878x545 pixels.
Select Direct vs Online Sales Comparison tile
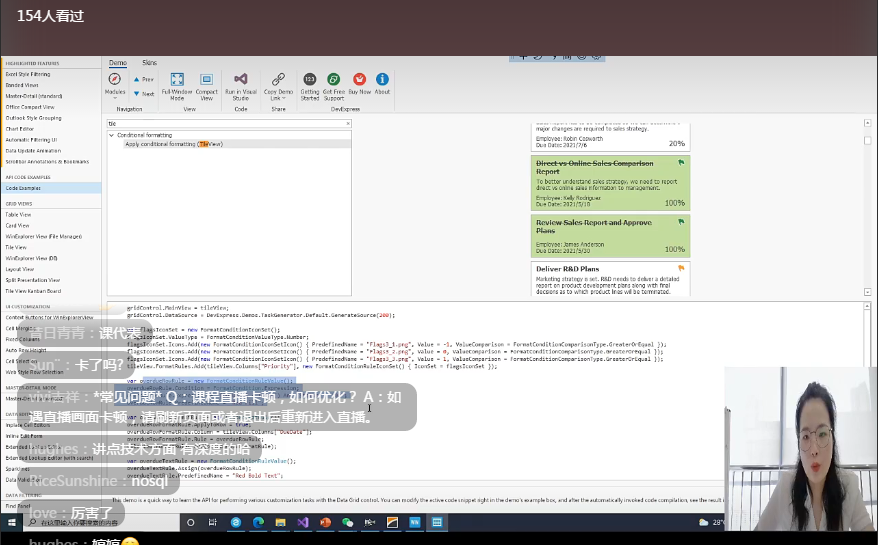tap(610, 183)
